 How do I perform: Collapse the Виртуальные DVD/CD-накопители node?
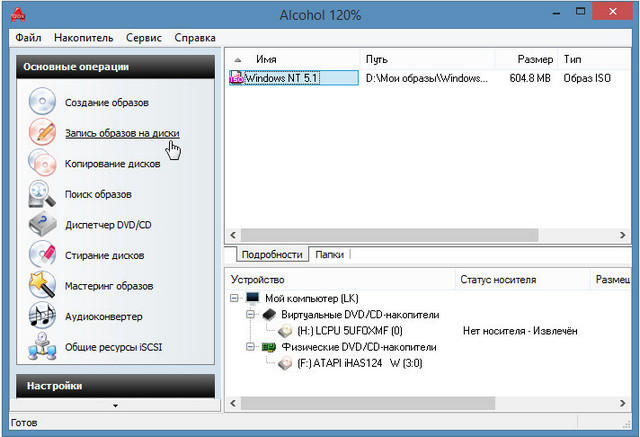pos(250,314)
